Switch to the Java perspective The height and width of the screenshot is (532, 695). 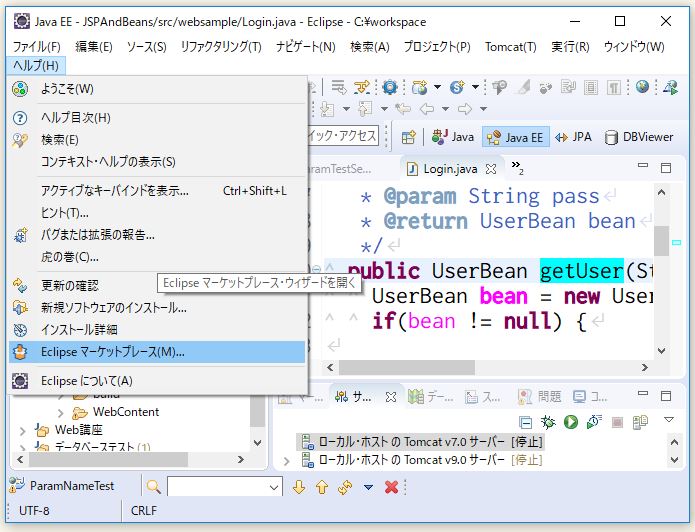(x=453, y=137)
